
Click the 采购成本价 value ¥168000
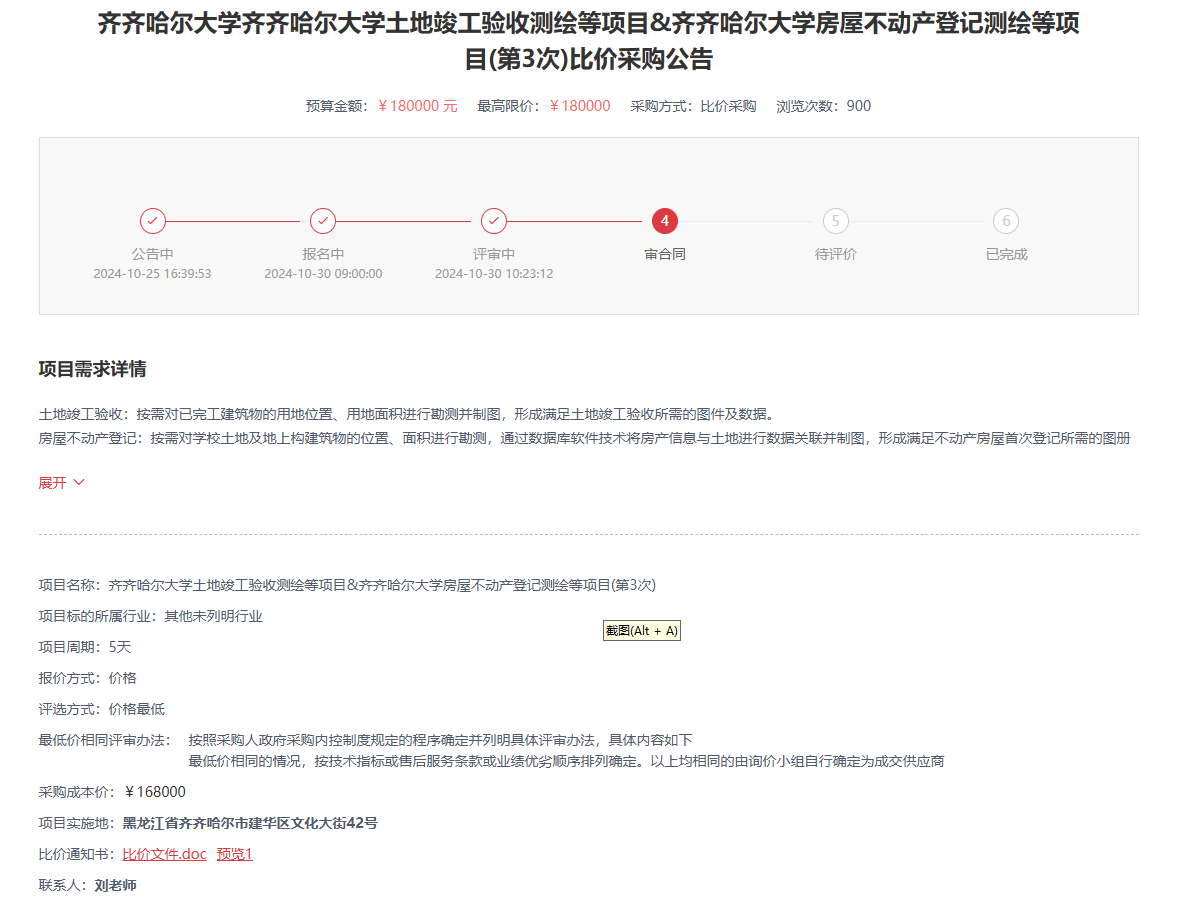click(x=155, y=792)
